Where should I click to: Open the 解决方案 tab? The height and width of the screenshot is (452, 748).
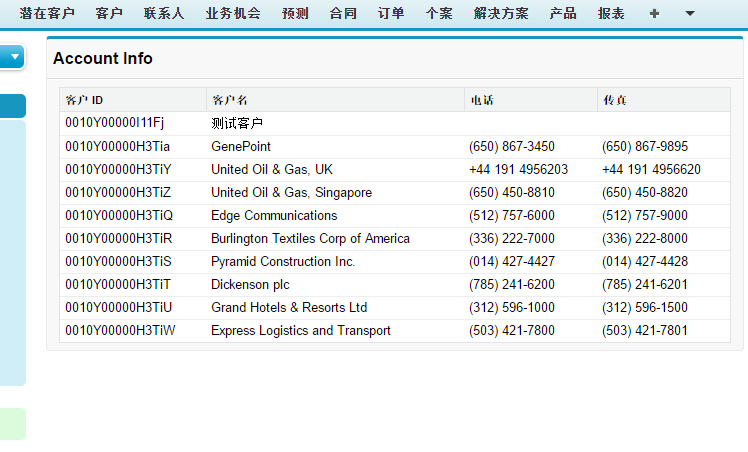pos(501,13)
